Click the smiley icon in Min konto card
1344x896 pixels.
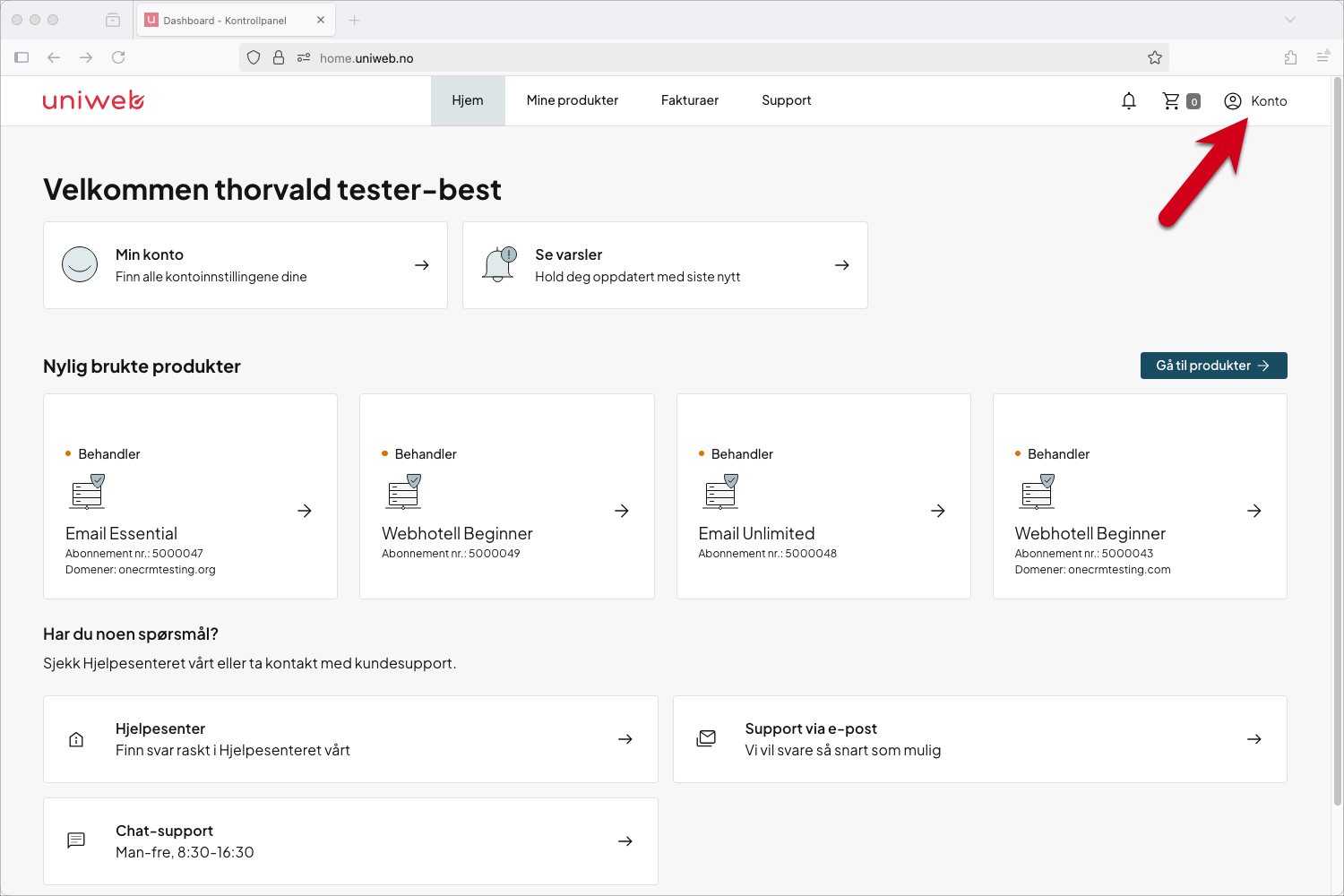80,264
